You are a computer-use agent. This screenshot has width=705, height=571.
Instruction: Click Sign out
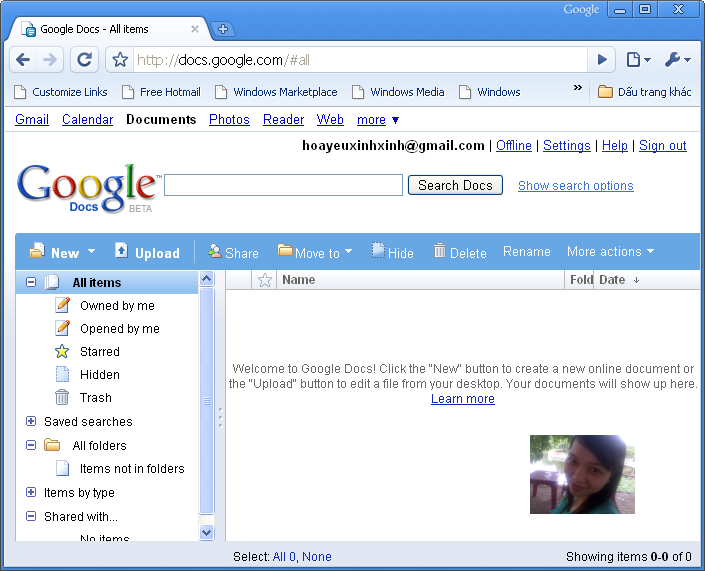[x=663, y=146]
